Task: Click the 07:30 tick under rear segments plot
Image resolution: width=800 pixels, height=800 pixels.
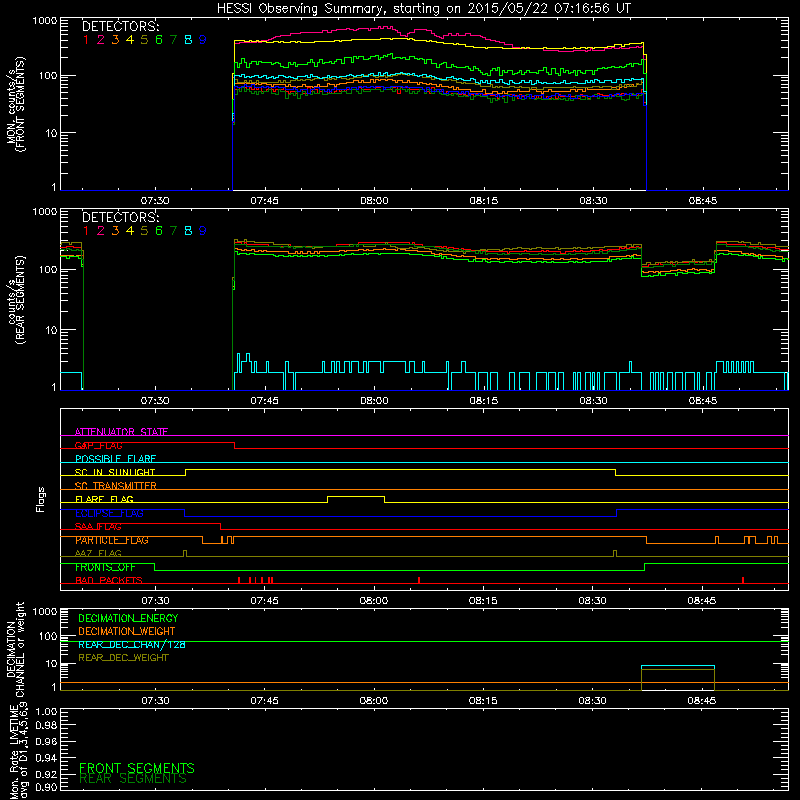Action: pos(155,401)
